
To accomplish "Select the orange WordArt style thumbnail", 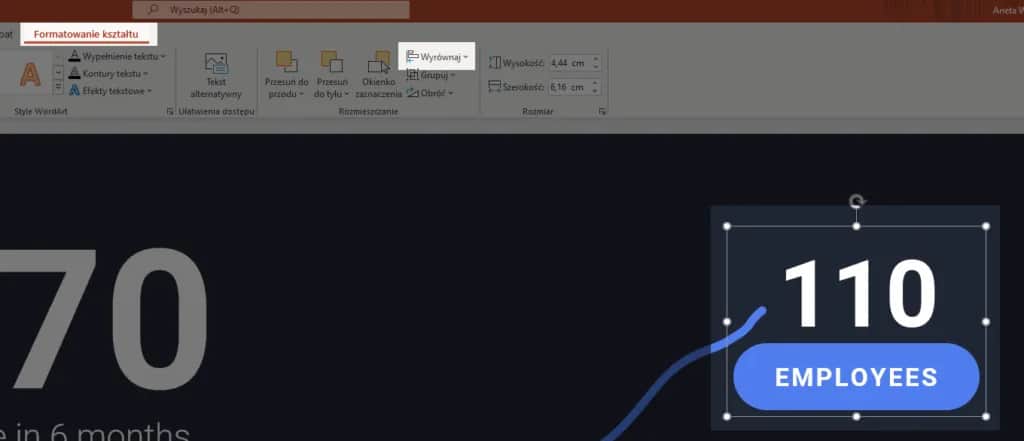I will (30, 74).
